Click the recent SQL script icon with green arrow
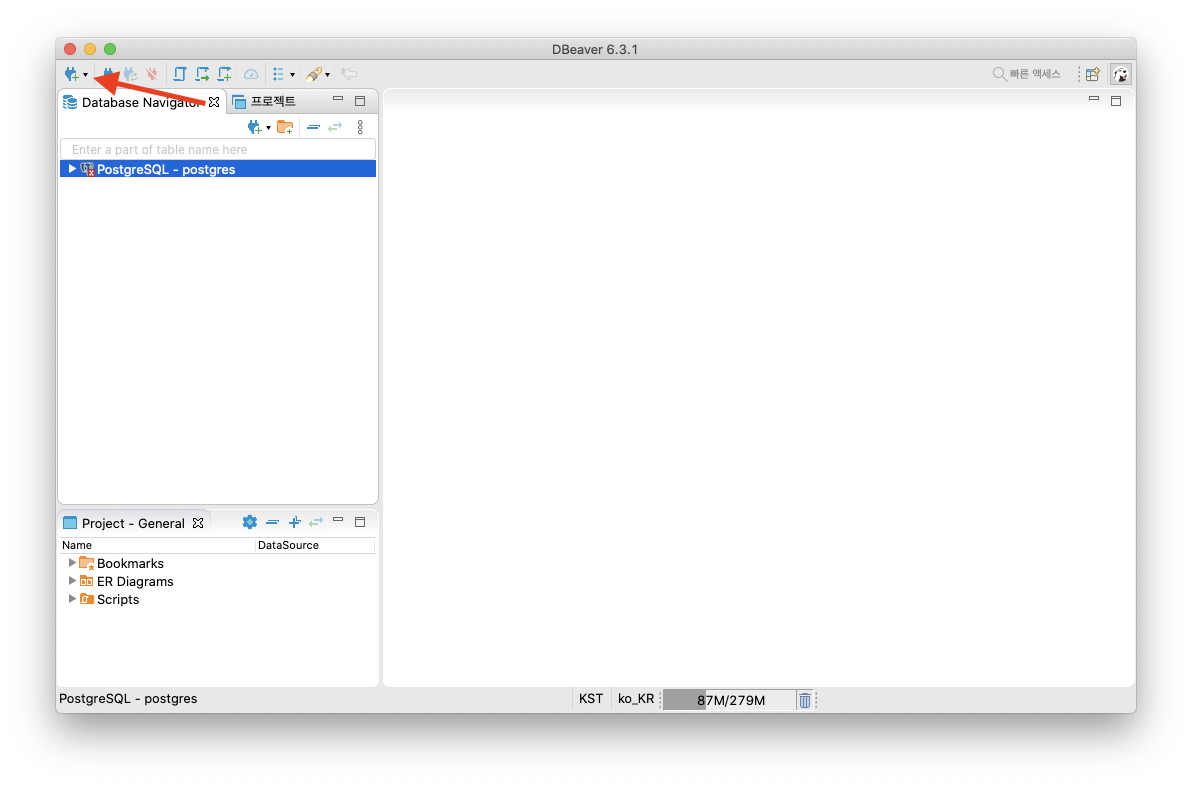Image resolution: width=1192 pixels, height=787 pixels. coord(202,74)
